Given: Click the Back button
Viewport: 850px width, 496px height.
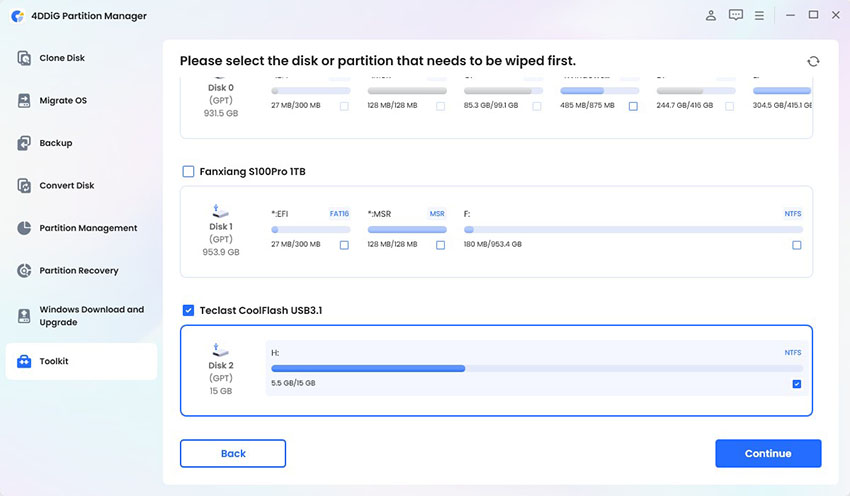Looking at the screenshot, I should (x=233, y=453).
